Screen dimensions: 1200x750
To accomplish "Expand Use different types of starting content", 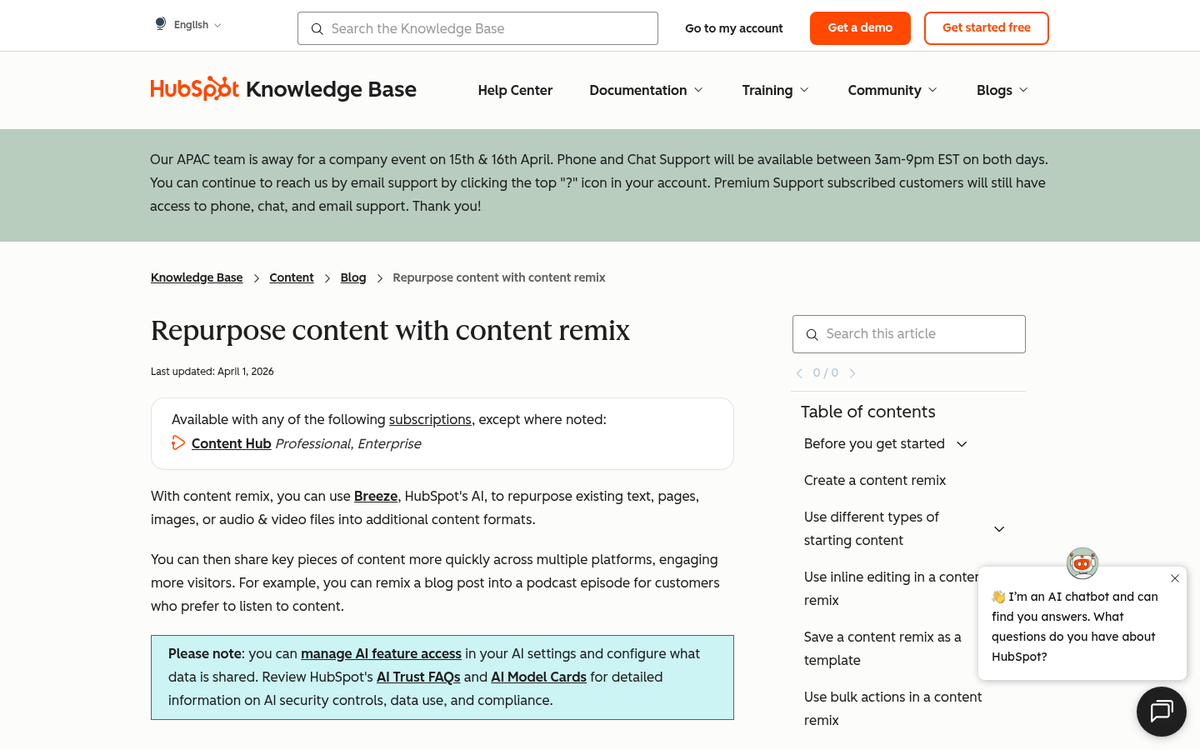I will 998,528.
